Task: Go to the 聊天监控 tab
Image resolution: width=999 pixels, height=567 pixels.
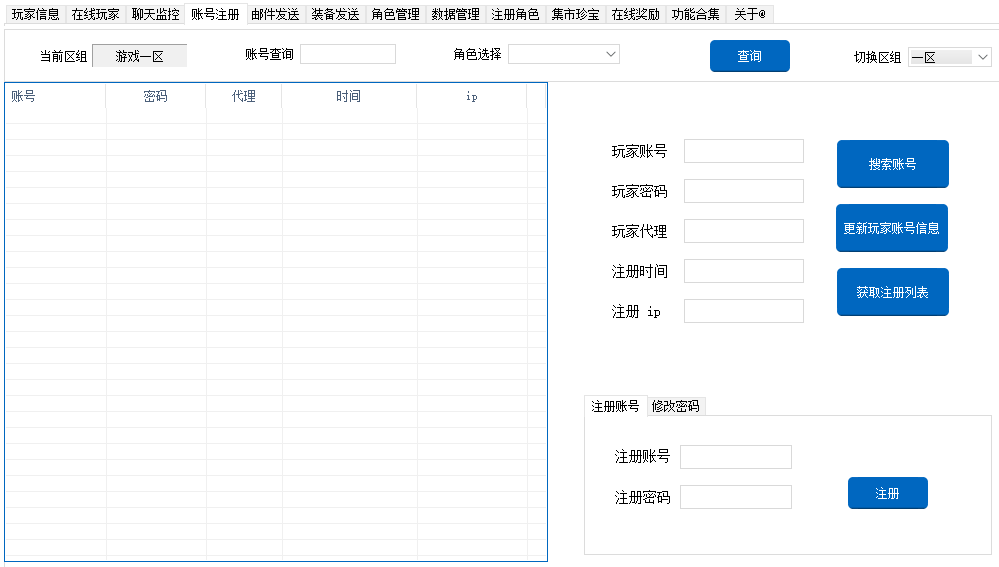Action: pos(155,14)
